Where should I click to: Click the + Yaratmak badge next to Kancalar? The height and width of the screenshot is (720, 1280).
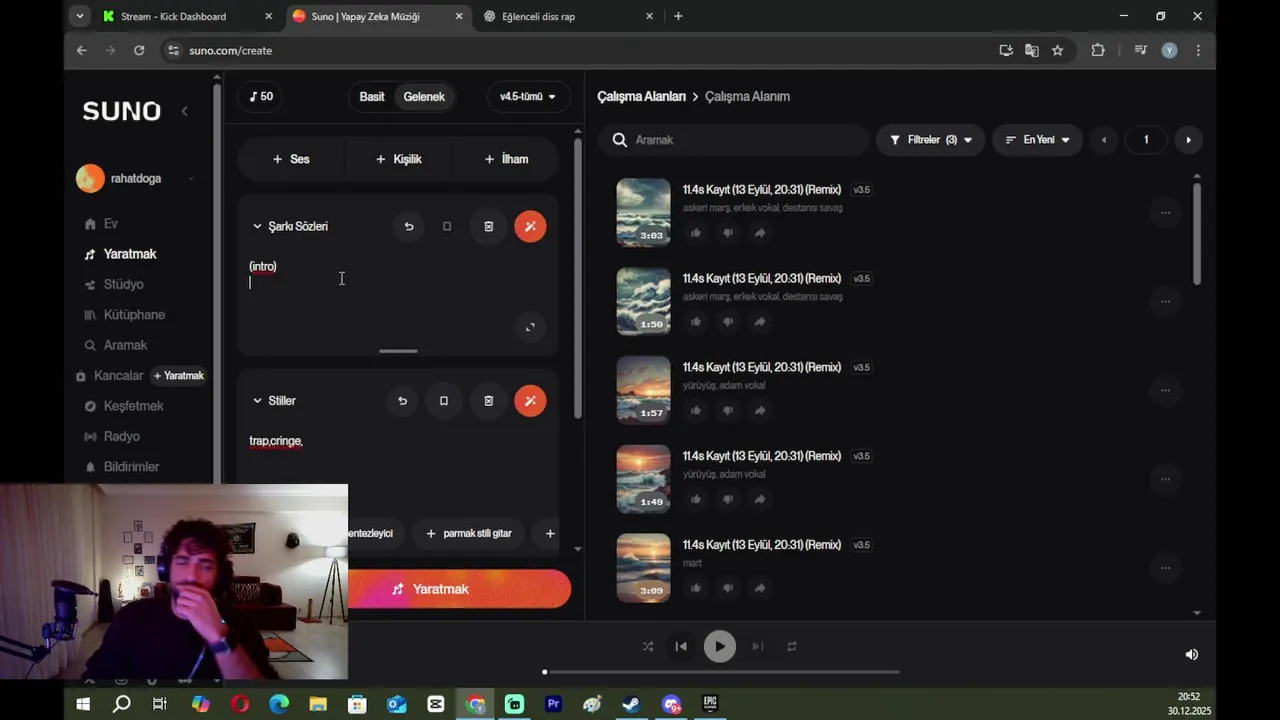[179, 376]
